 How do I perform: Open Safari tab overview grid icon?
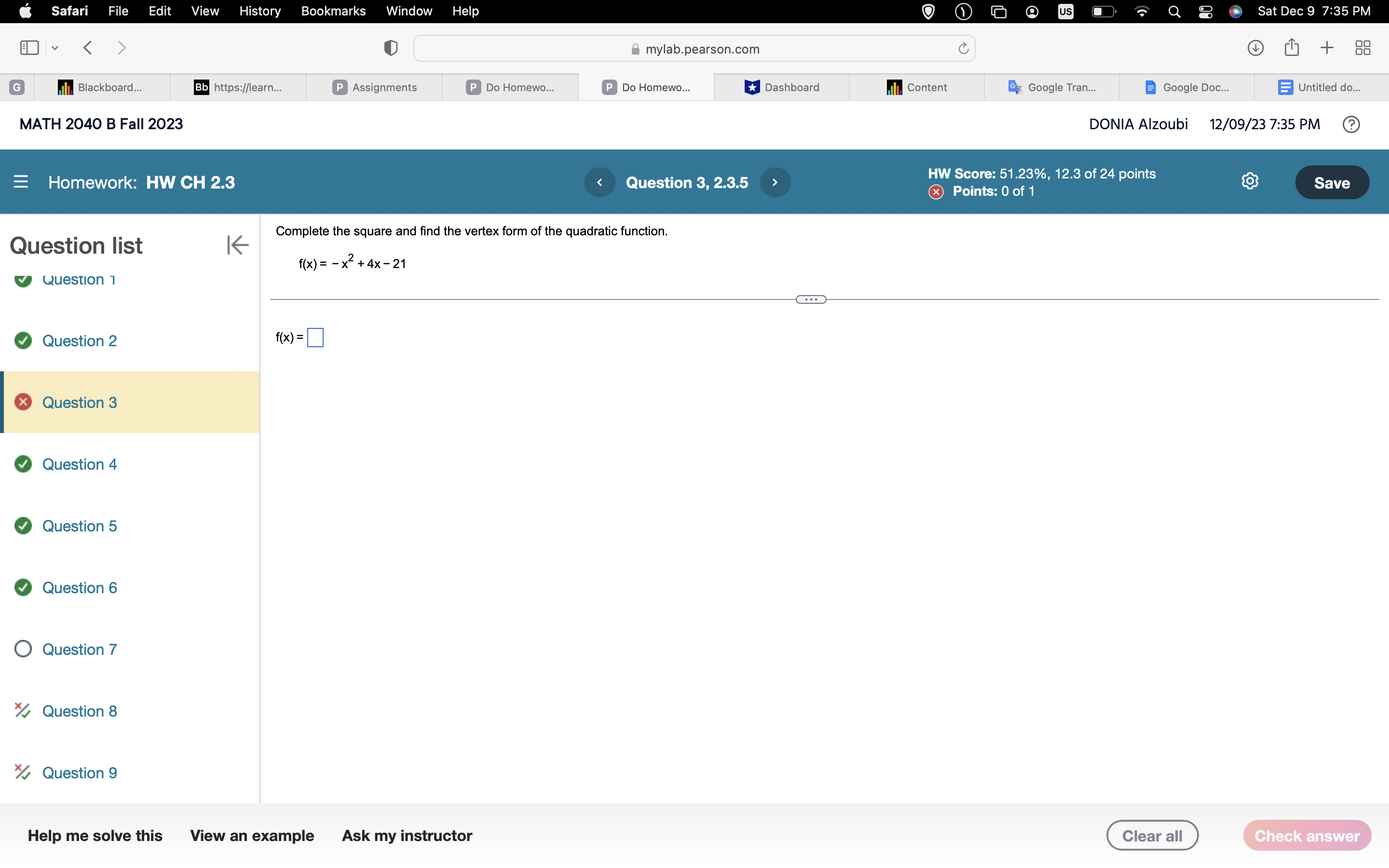click(1362, 48)
